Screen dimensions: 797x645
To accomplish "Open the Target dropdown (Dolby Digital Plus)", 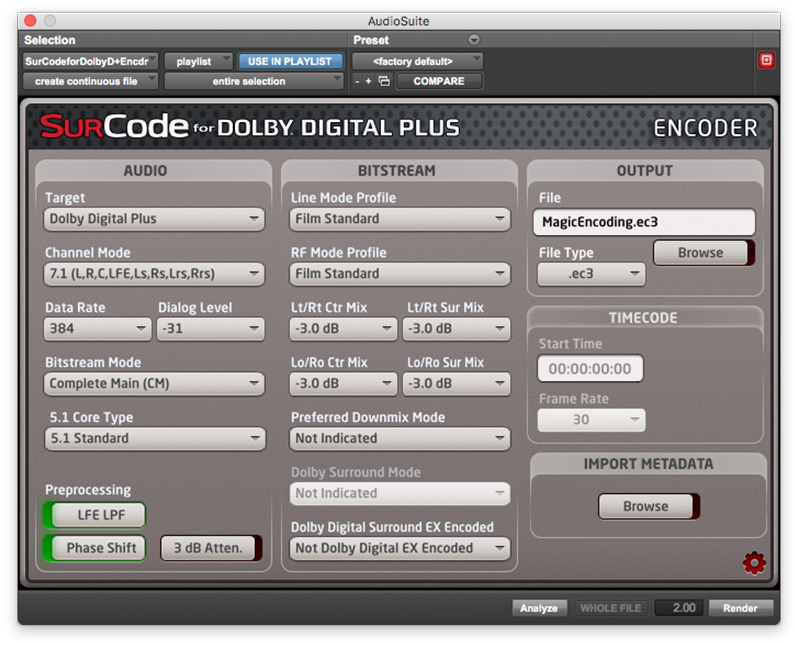I will coord(154,219).
